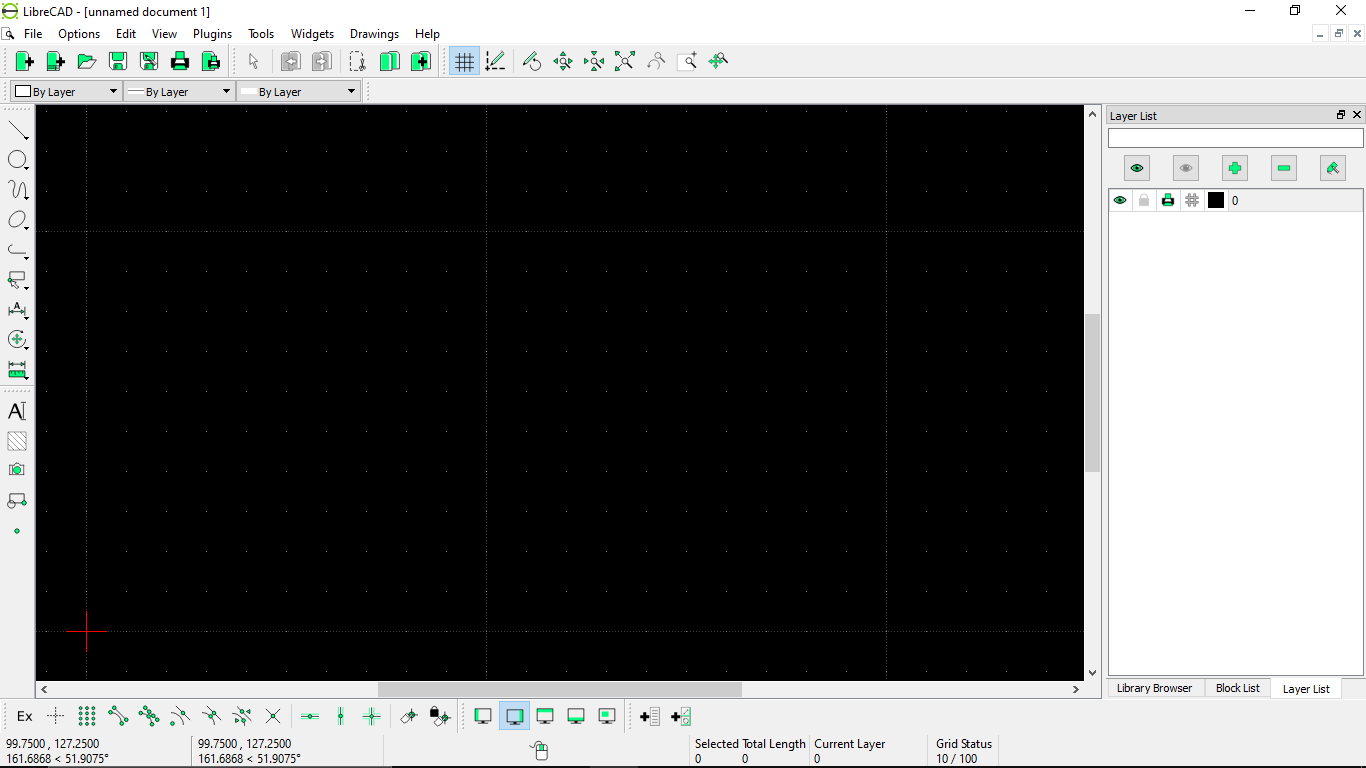
Task: Open a saved drawing file
Action: [x=87, y=61]
